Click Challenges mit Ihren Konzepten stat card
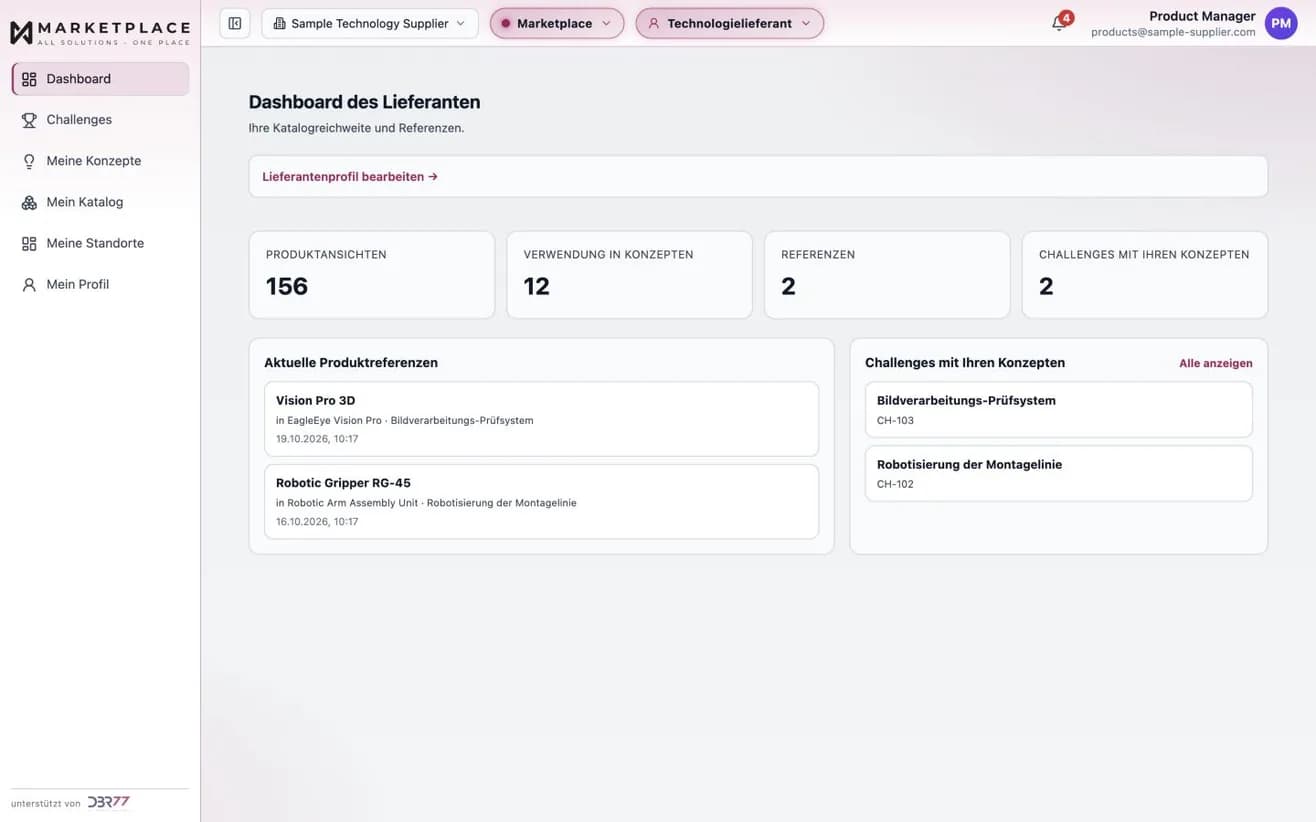The width and height of the screenshot is (1316, 822). tap(1145, 275)
